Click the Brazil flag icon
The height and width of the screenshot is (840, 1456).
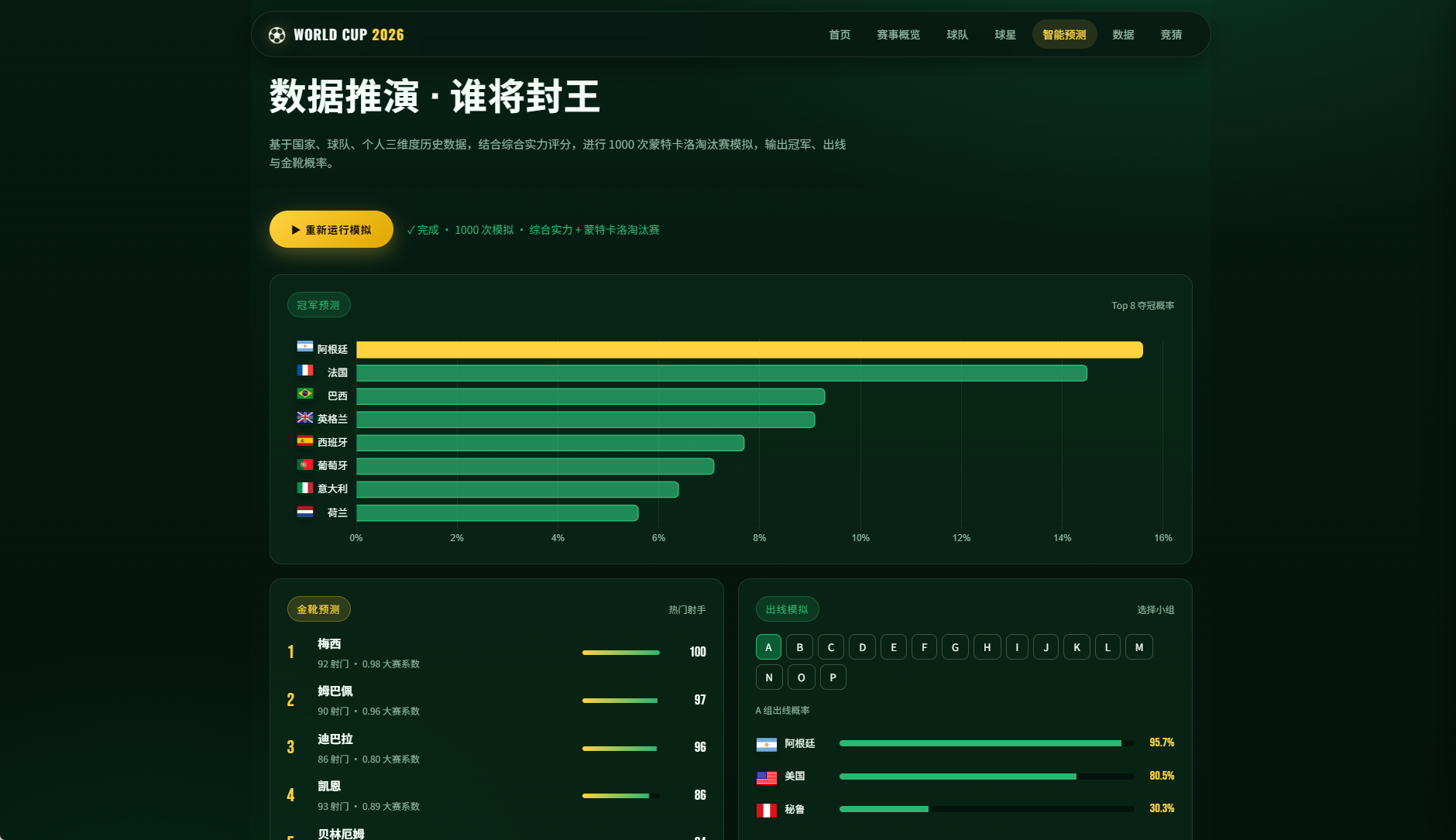point(305,393)
